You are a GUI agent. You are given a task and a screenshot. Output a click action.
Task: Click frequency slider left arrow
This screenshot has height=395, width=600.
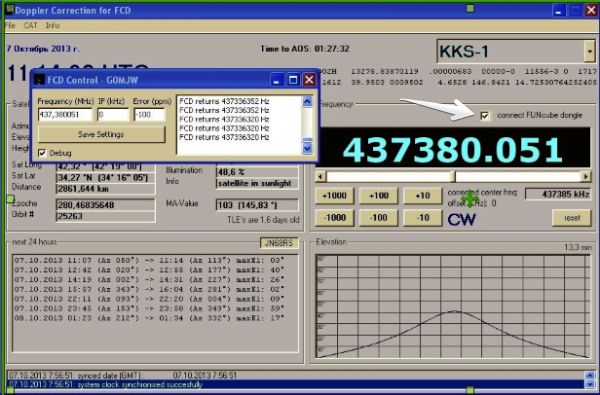tap(320, 176)
